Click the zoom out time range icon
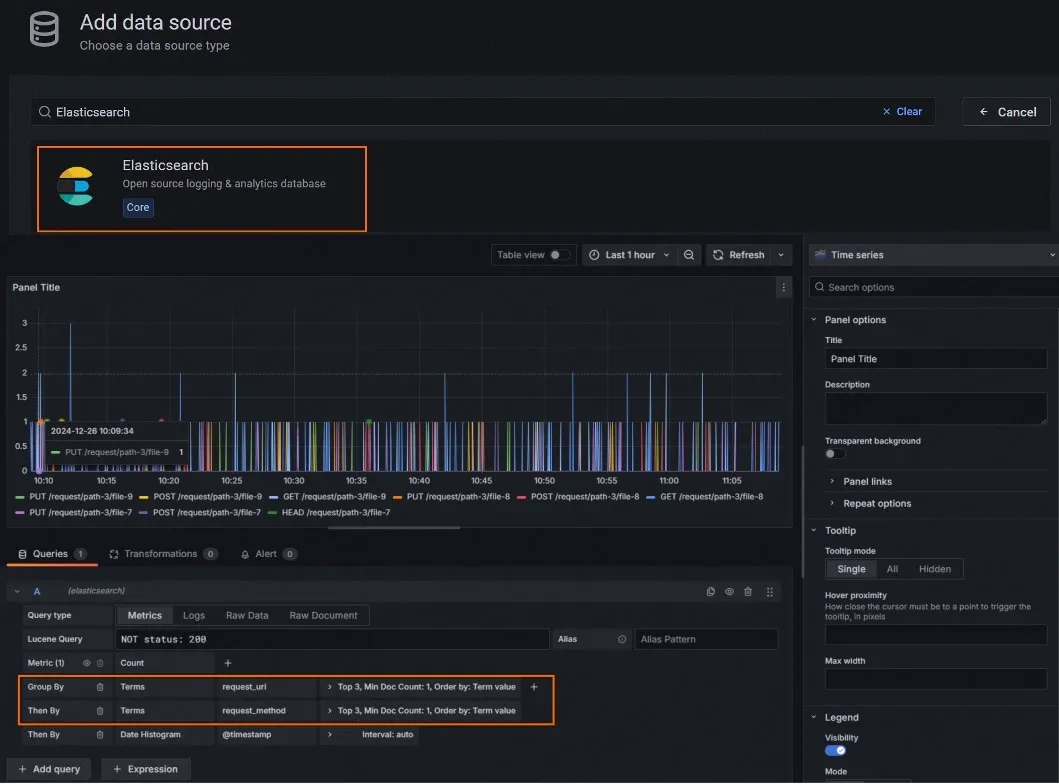1059x784 pixels. pos(689,255)
